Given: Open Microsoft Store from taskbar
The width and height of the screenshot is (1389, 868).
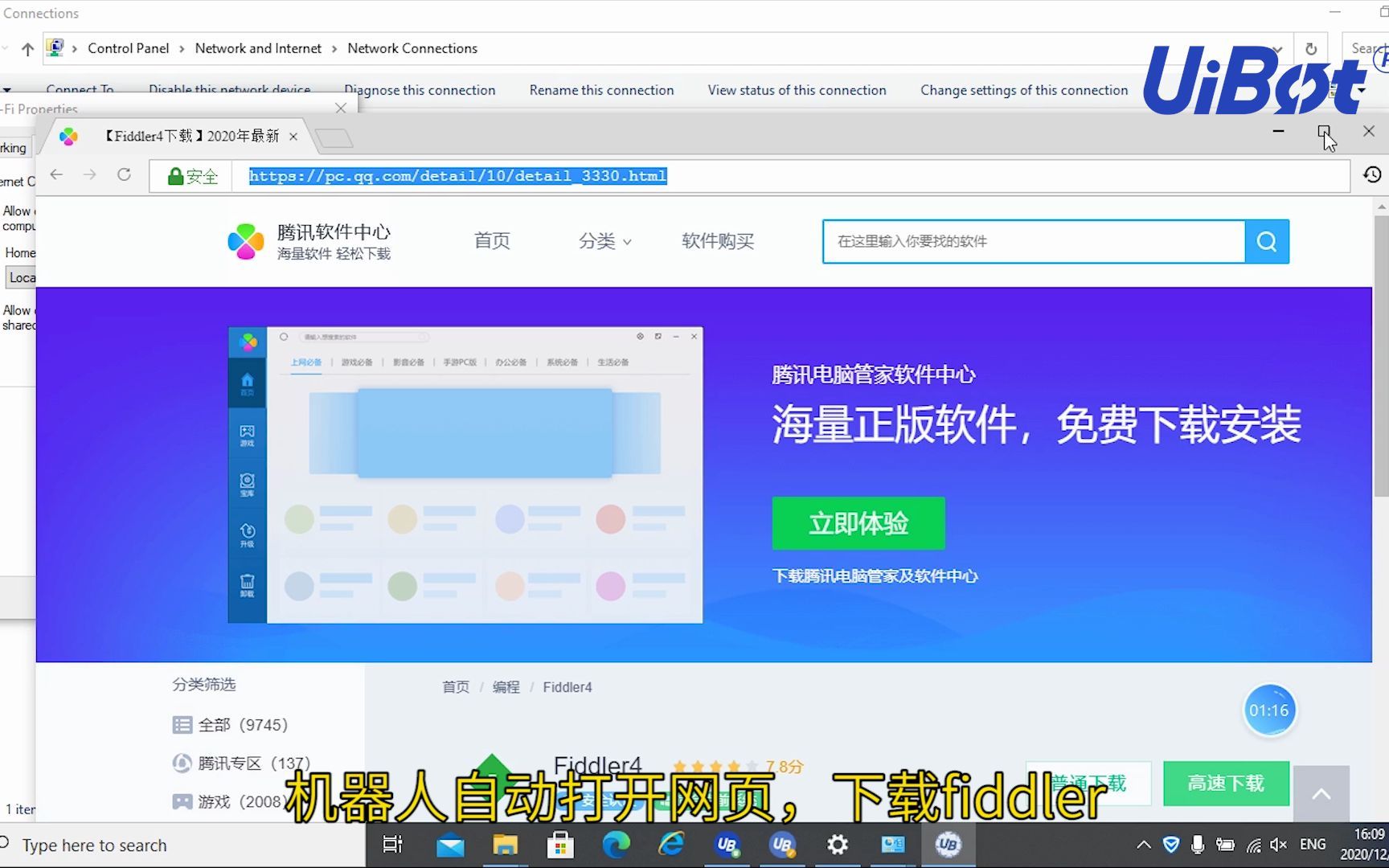Looking at the screenshot, I should [560, 845].
